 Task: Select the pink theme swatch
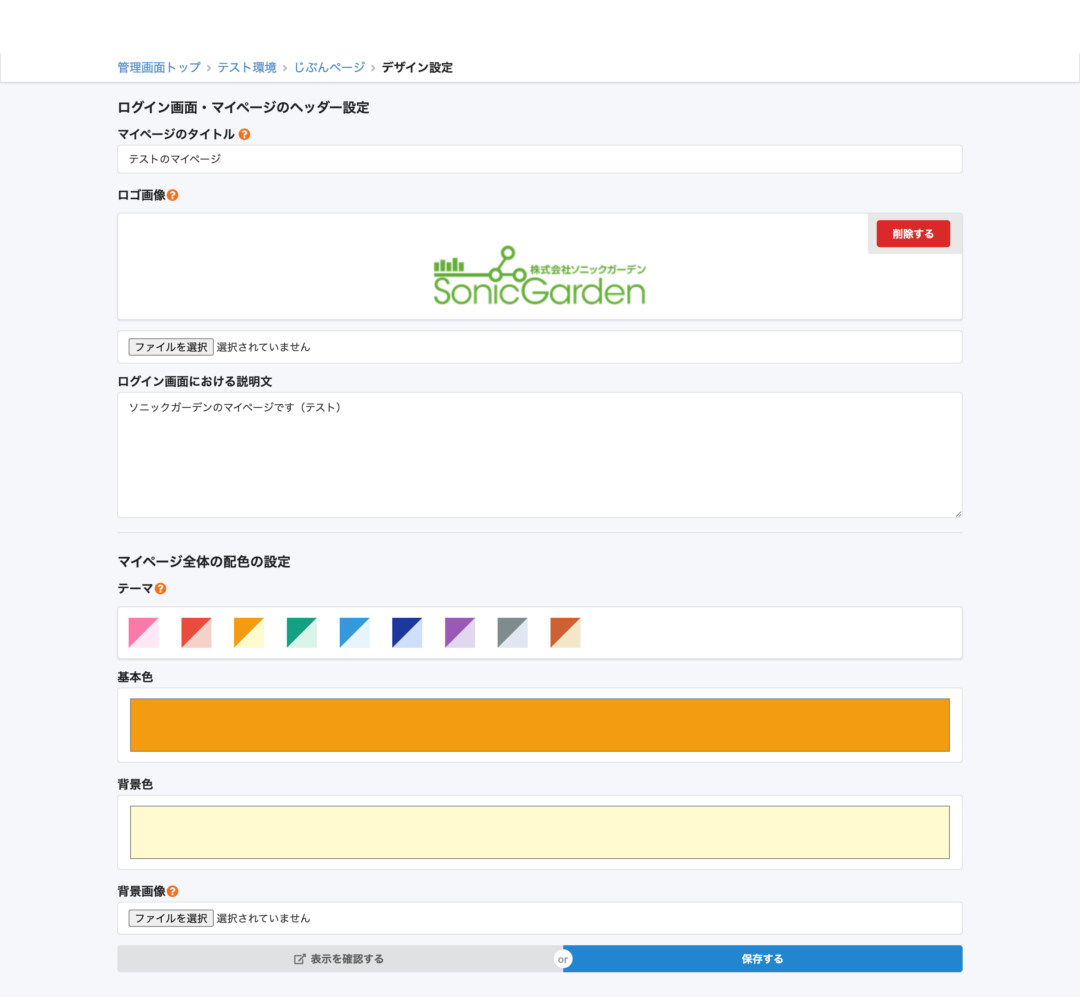(143, 632)
